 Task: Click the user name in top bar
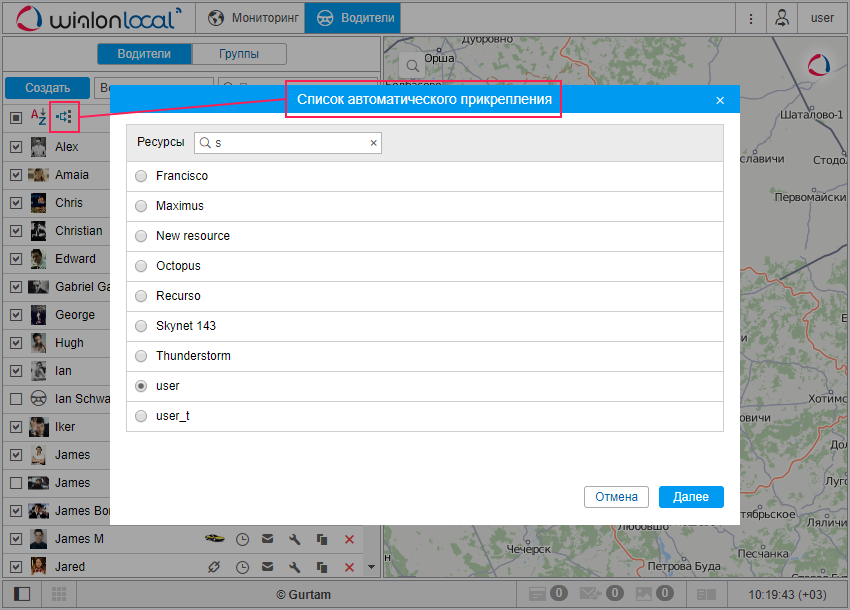(x=822, y=18)
